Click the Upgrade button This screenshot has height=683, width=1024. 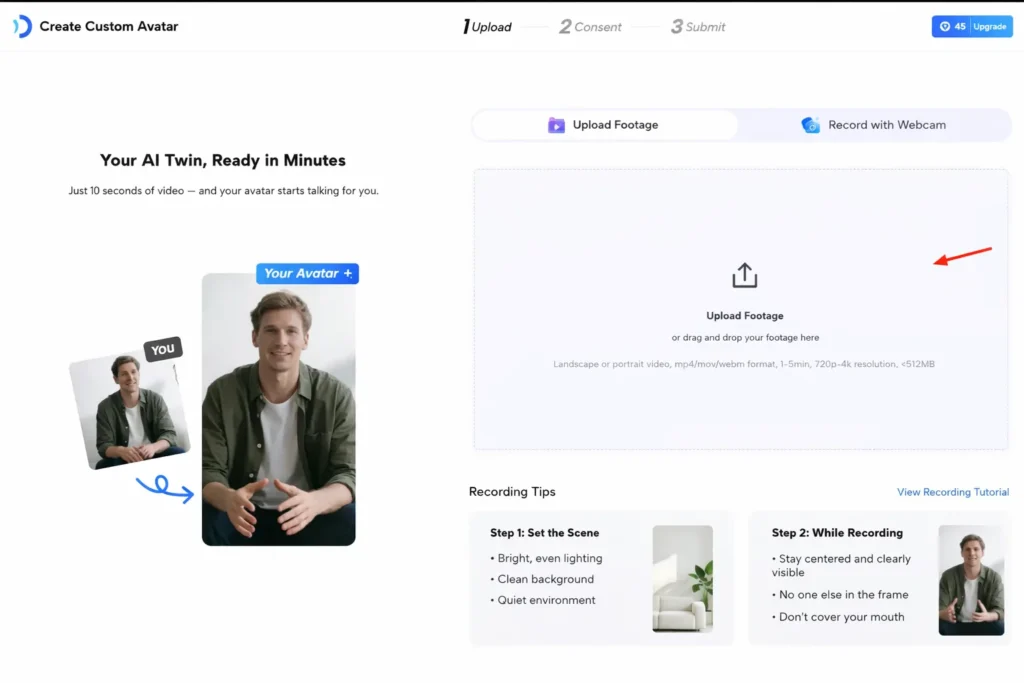pos(989,27)
